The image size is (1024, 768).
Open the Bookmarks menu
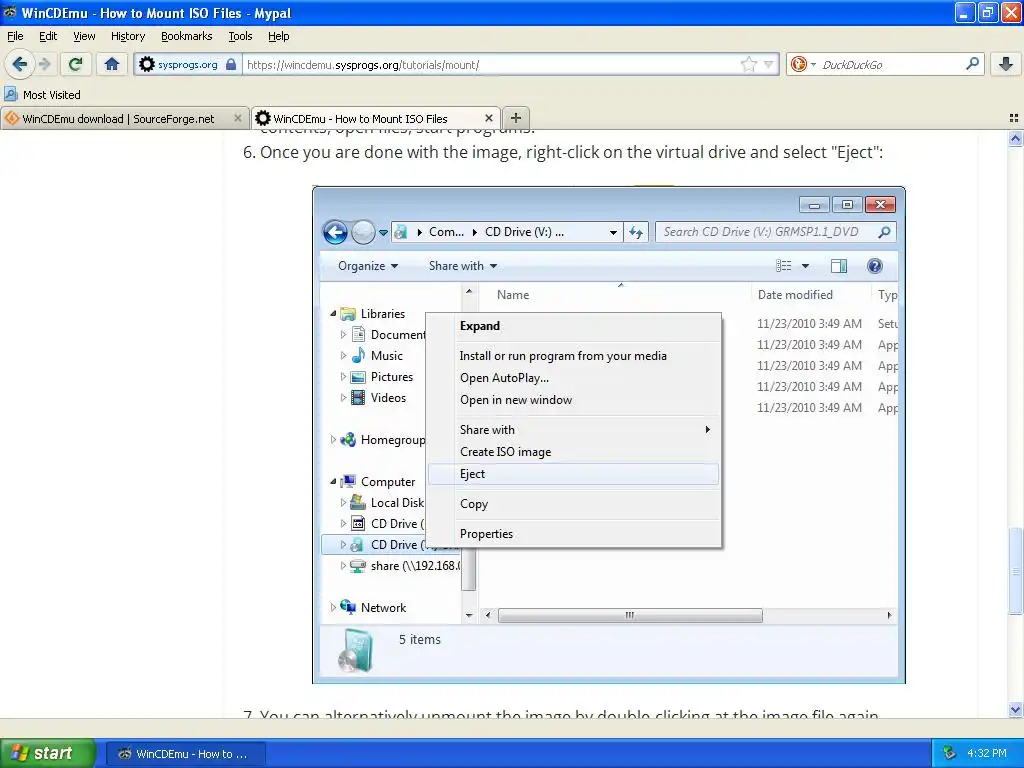click(187, 36)
